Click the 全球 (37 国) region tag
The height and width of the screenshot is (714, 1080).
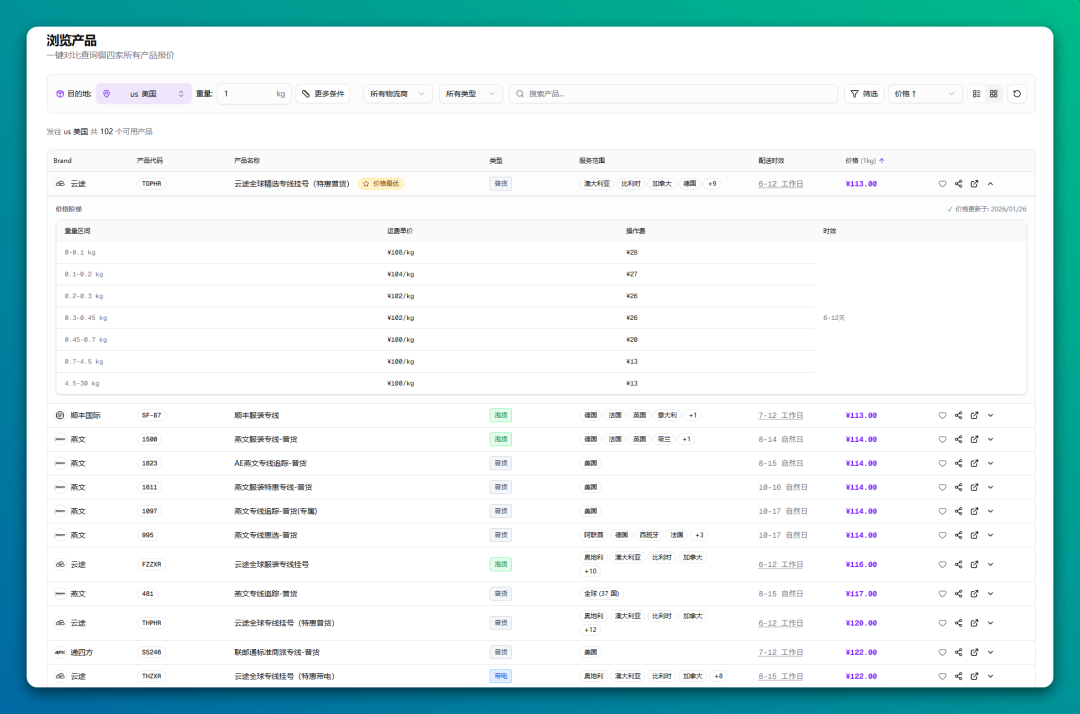601,594
